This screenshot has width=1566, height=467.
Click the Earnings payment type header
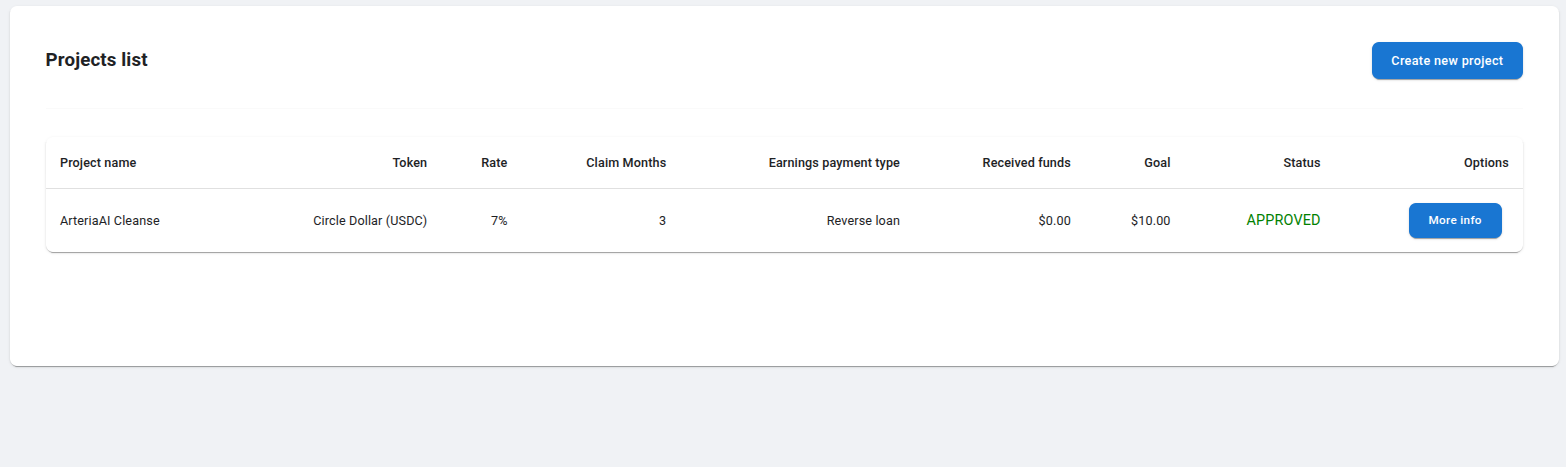(x=833, y=163)
